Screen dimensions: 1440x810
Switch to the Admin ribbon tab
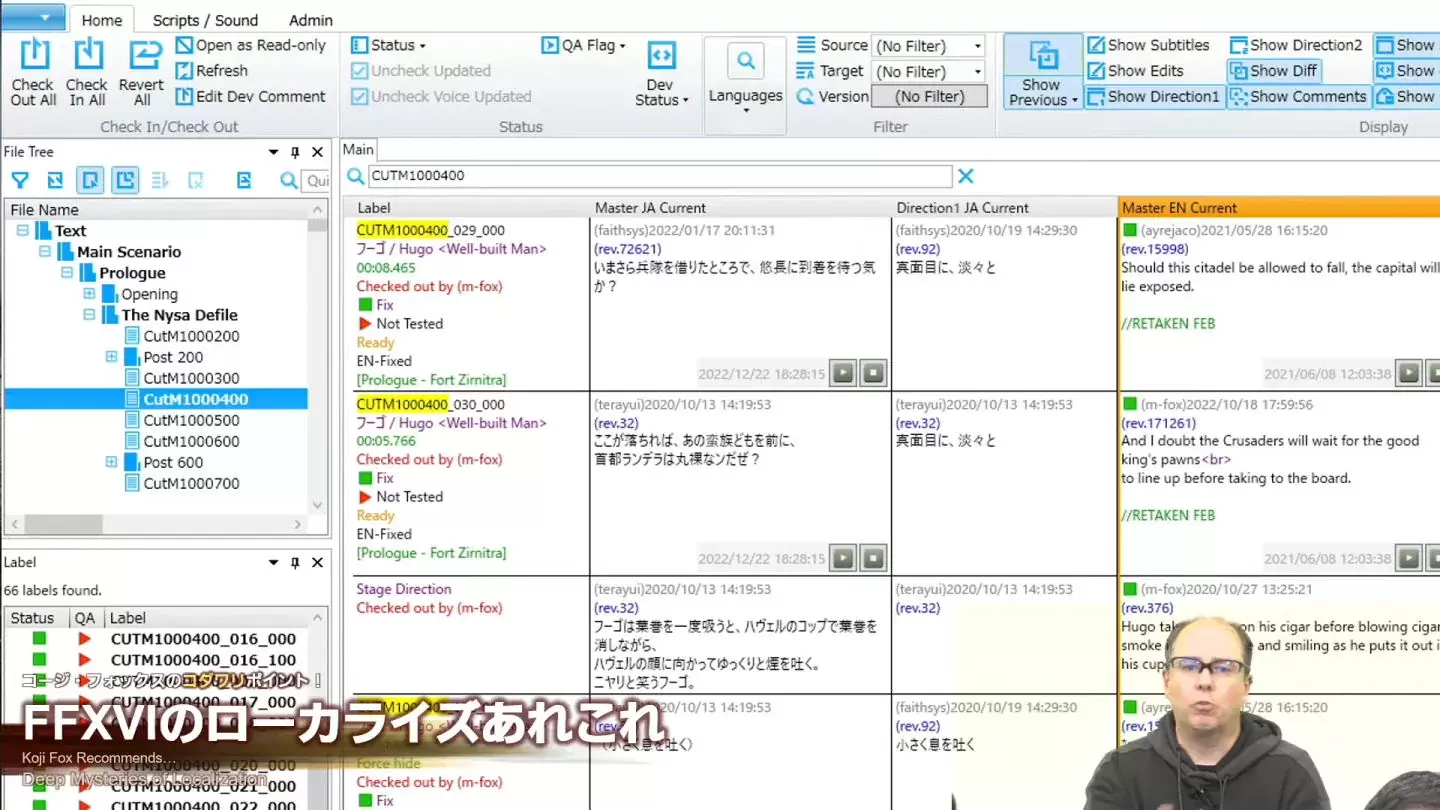[310, 20]
